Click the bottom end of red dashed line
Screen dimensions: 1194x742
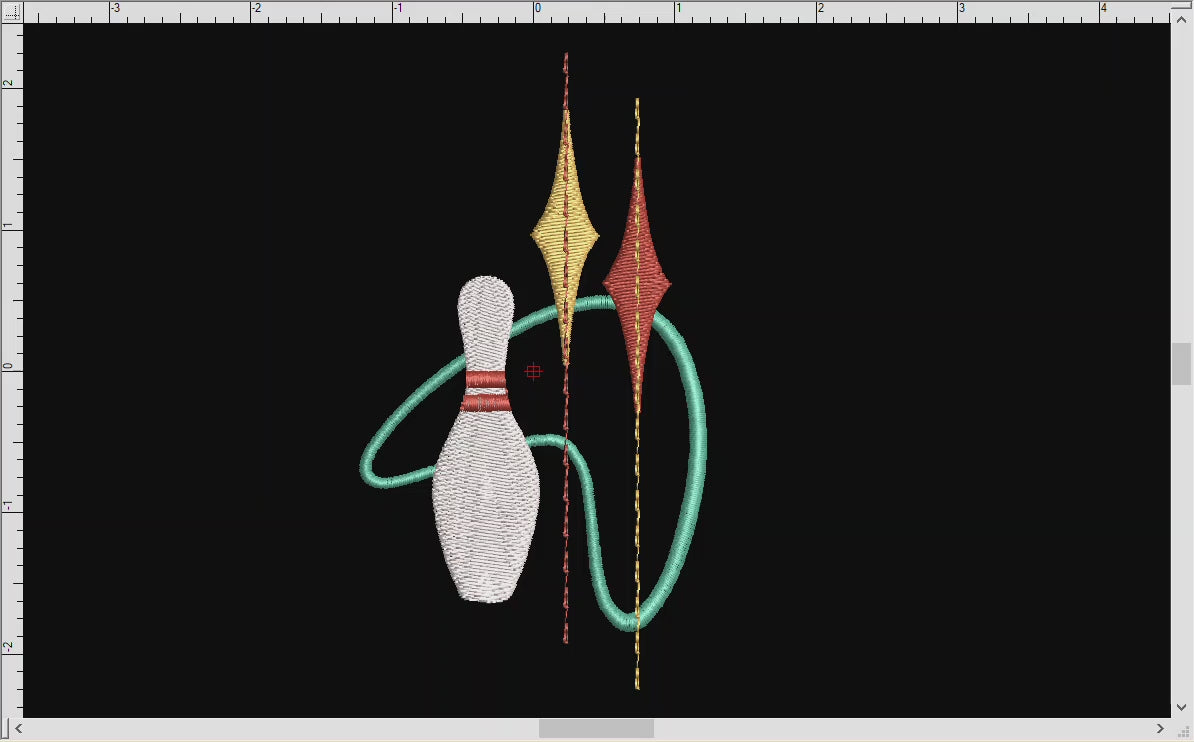565,639
